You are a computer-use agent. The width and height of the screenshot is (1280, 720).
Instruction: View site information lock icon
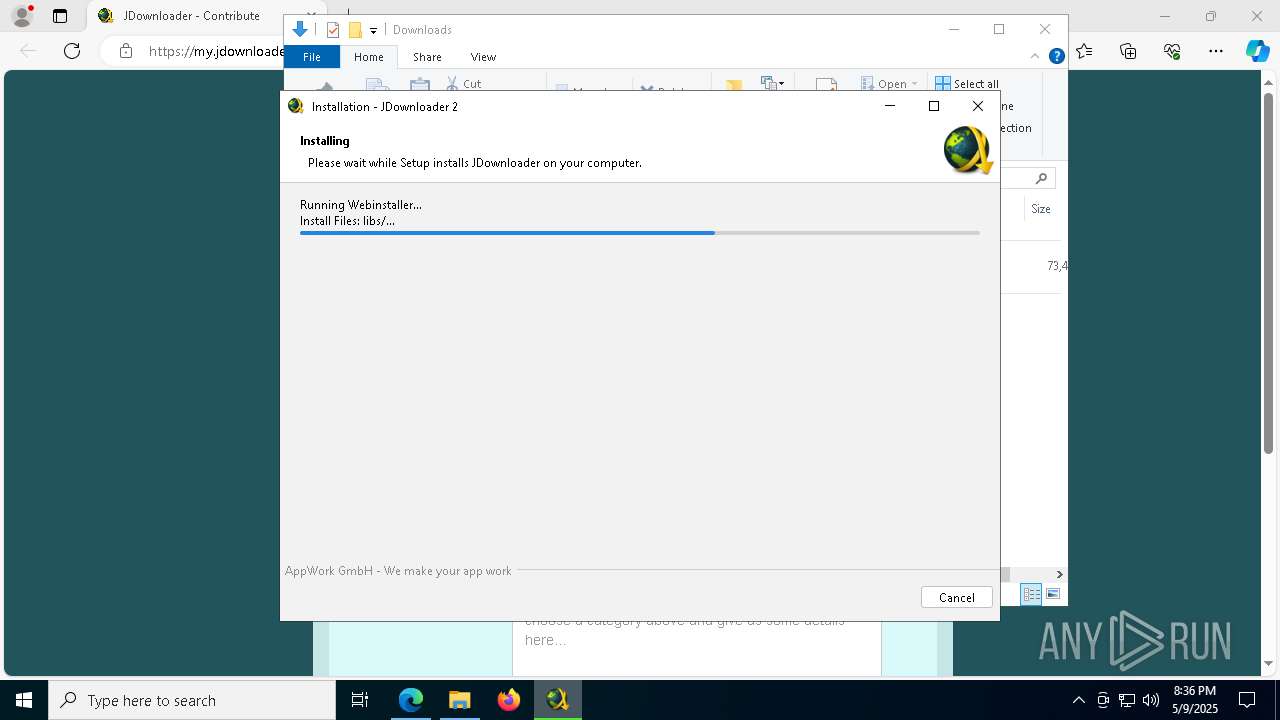[x=126, y=51]
